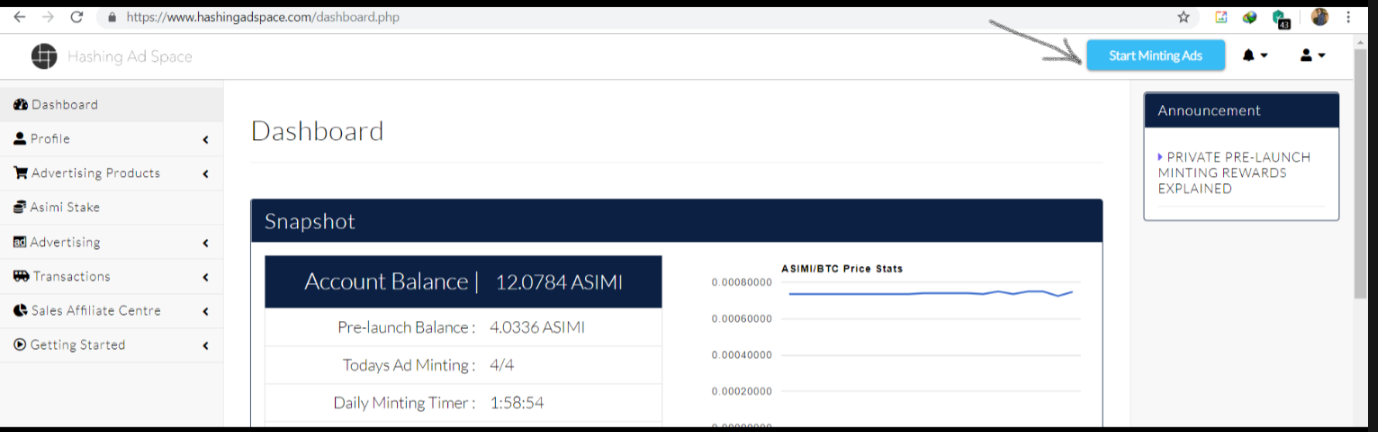Expand the Sales Affiliate Centre chevron
Image resolution: width=1378 pixels, height=432 pixels.
click(205, 312)
